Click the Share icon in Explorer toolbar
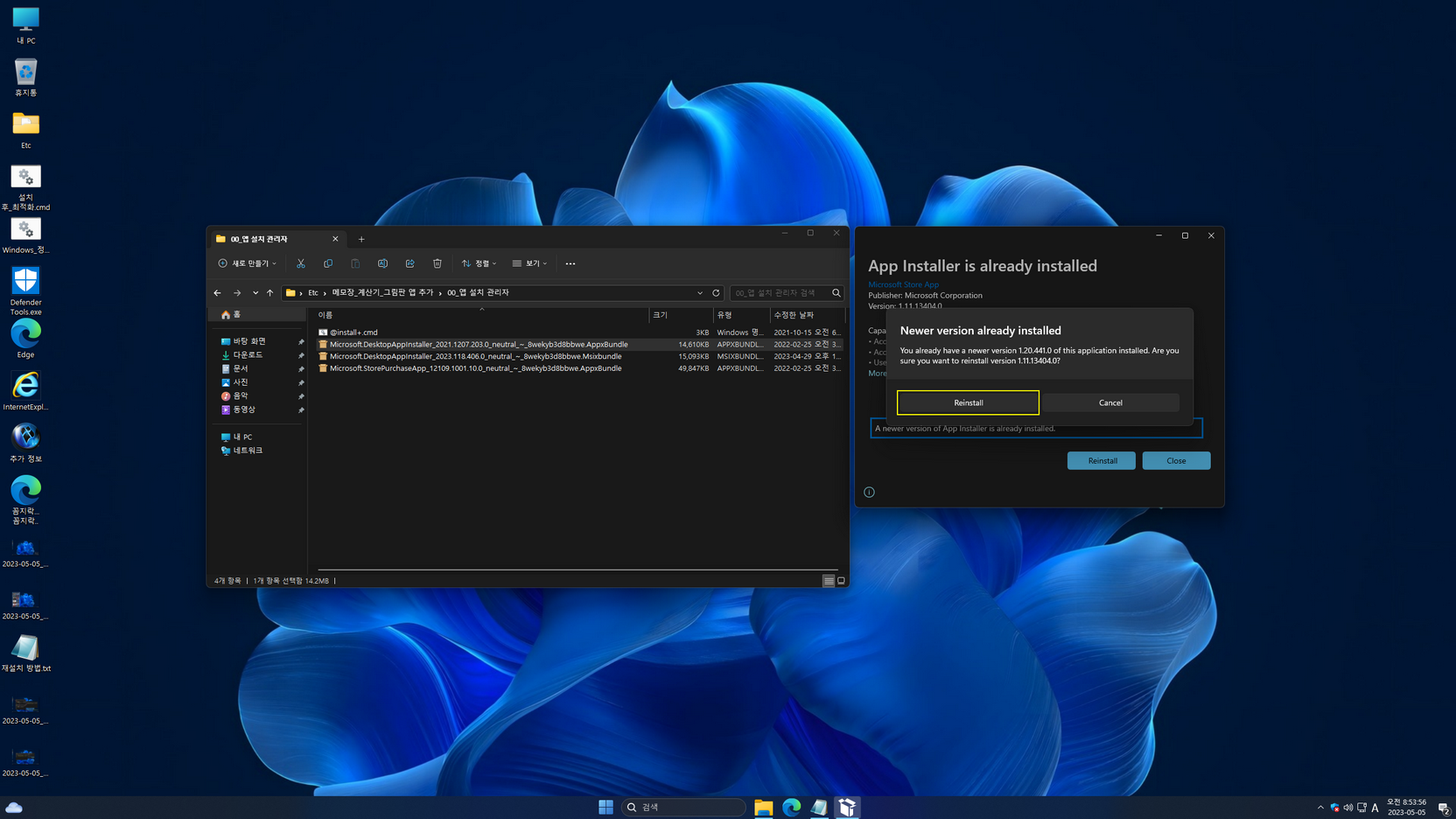The image size is (1456, 819). [x=409, y=263]
